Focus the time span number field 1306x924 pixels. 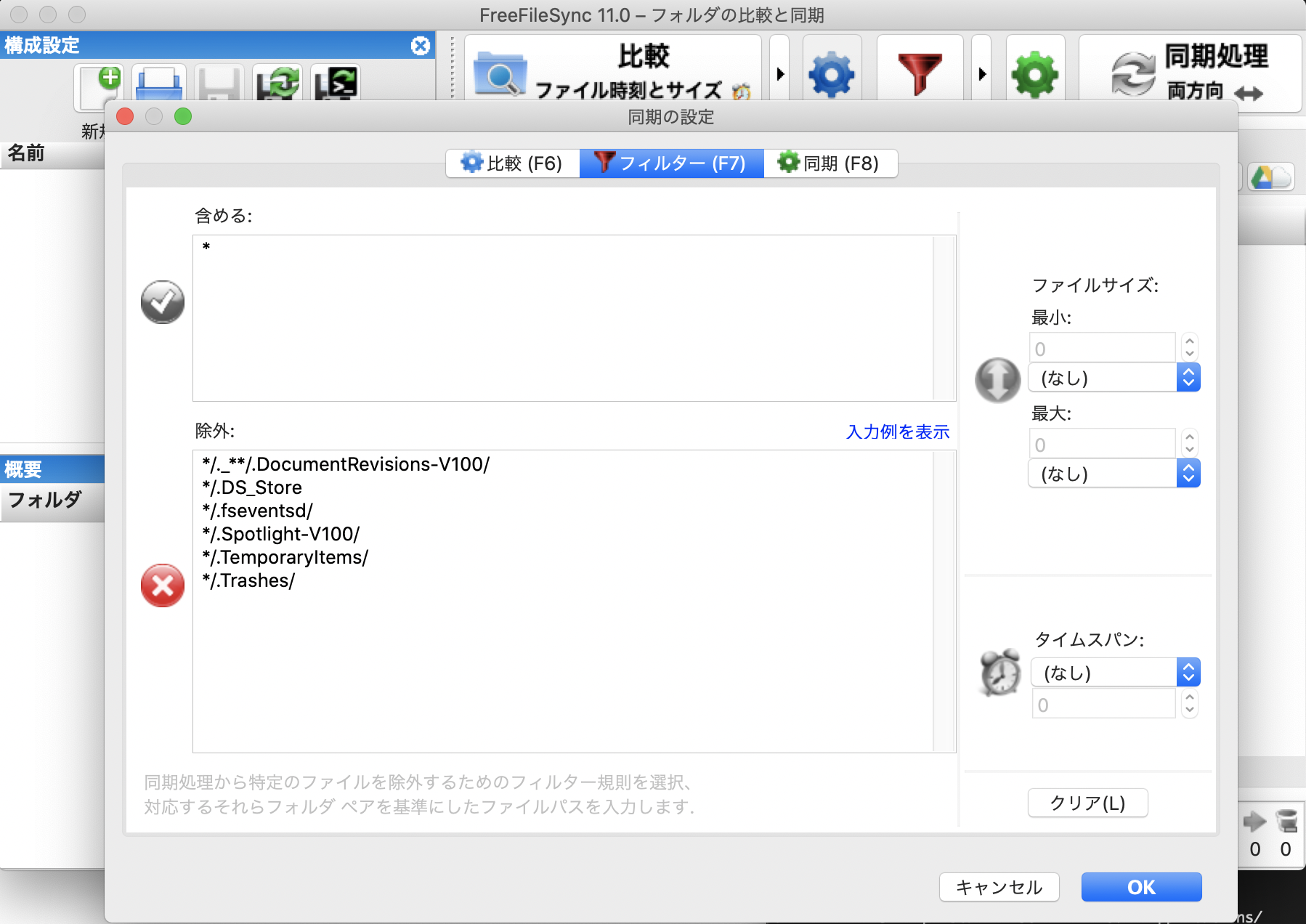click(1103, 704)
